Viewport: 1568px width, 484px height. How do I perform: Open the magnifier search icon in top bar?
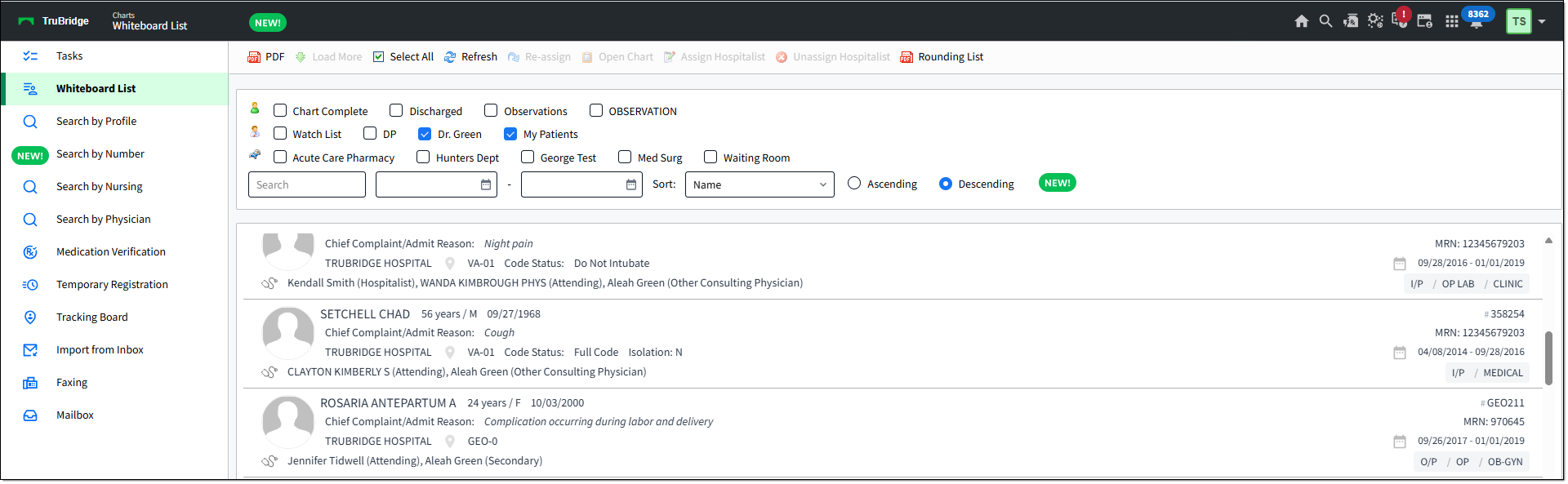pyautogui.click(x=1325, y=21)
